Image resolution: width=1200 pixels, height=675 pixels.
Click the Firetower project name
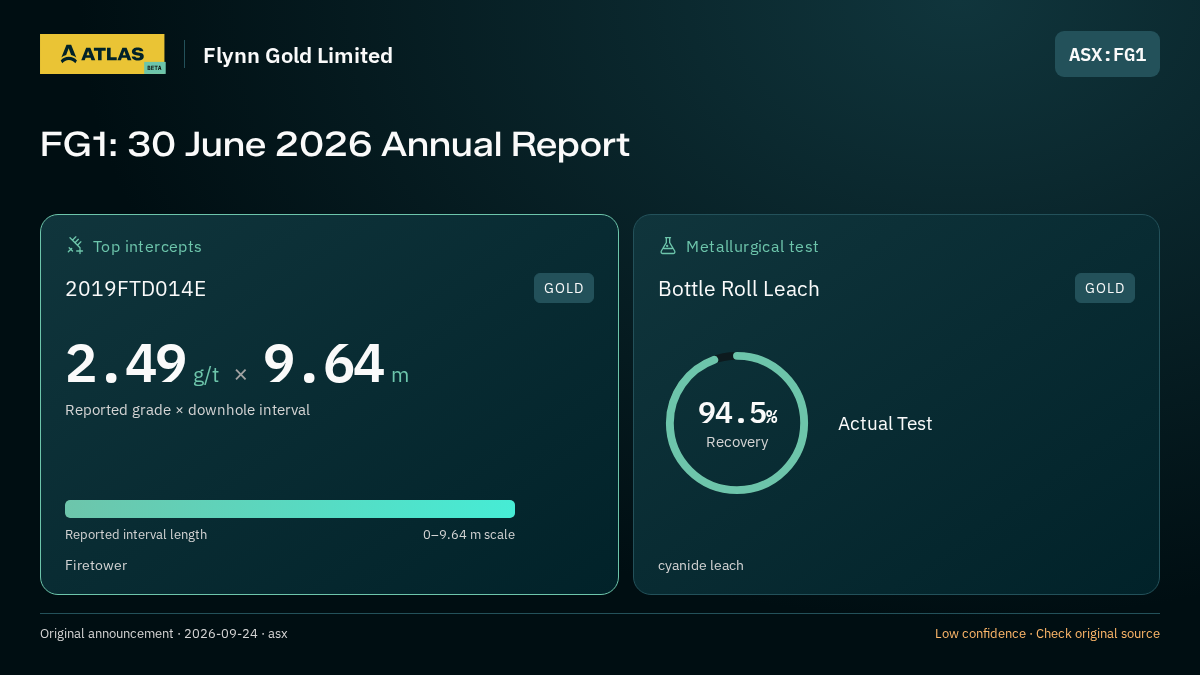point(96,566)
